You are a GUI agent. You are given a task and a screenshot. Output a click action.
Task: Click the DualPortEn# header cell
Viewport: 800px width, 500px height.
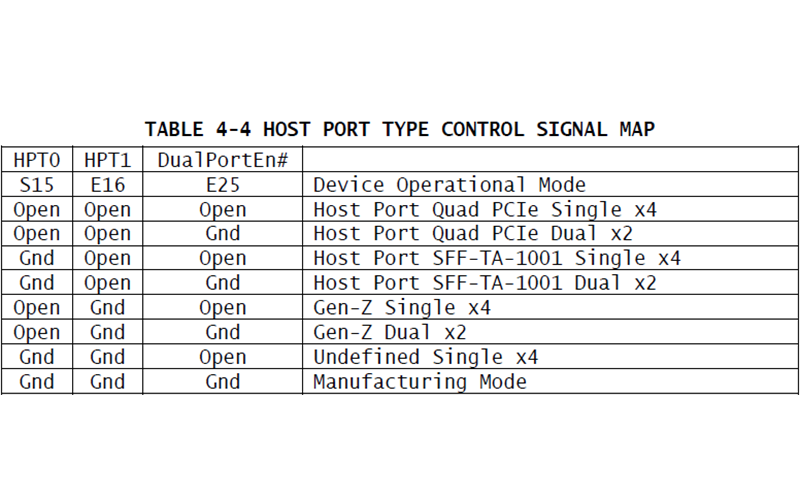click(222, 160)
